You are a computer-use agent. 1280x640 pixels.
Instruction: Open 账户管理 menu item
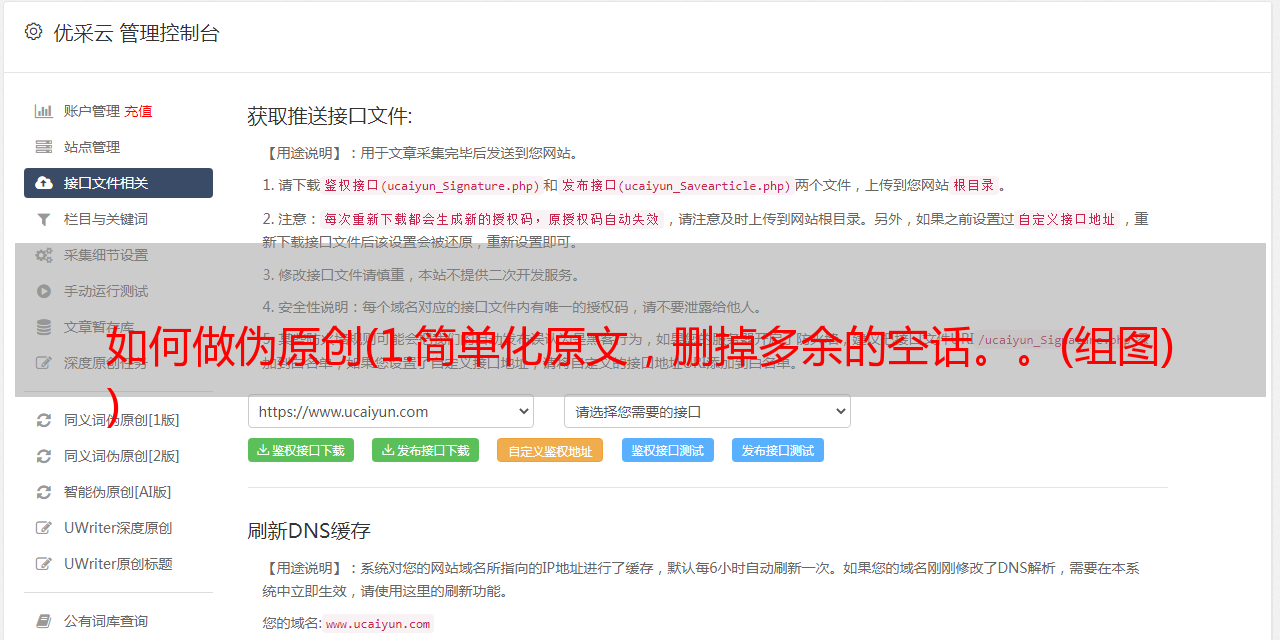[92, 111]
